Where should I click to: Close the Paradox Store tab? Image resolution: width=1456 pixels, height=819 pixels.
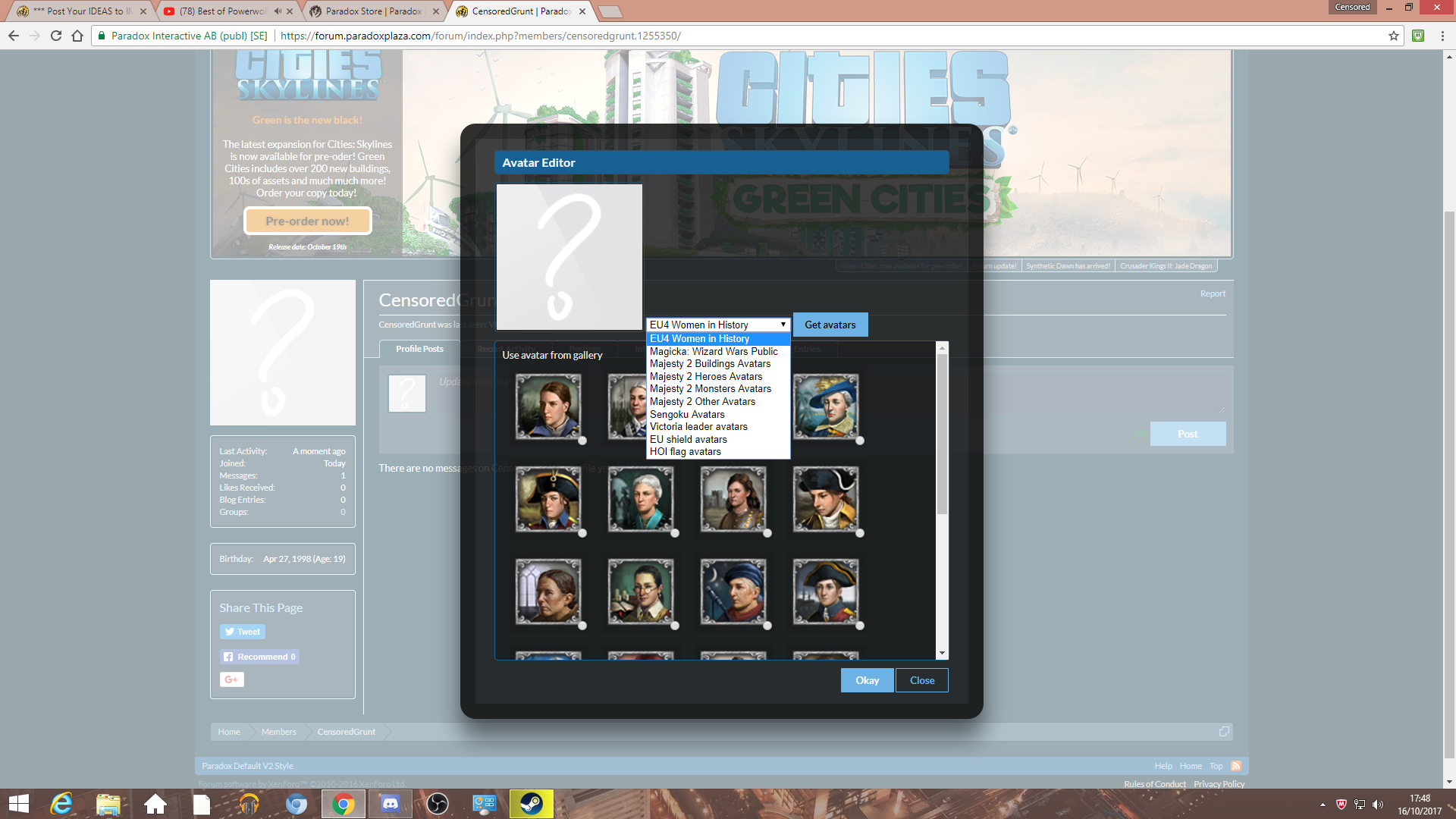point(436,11)
